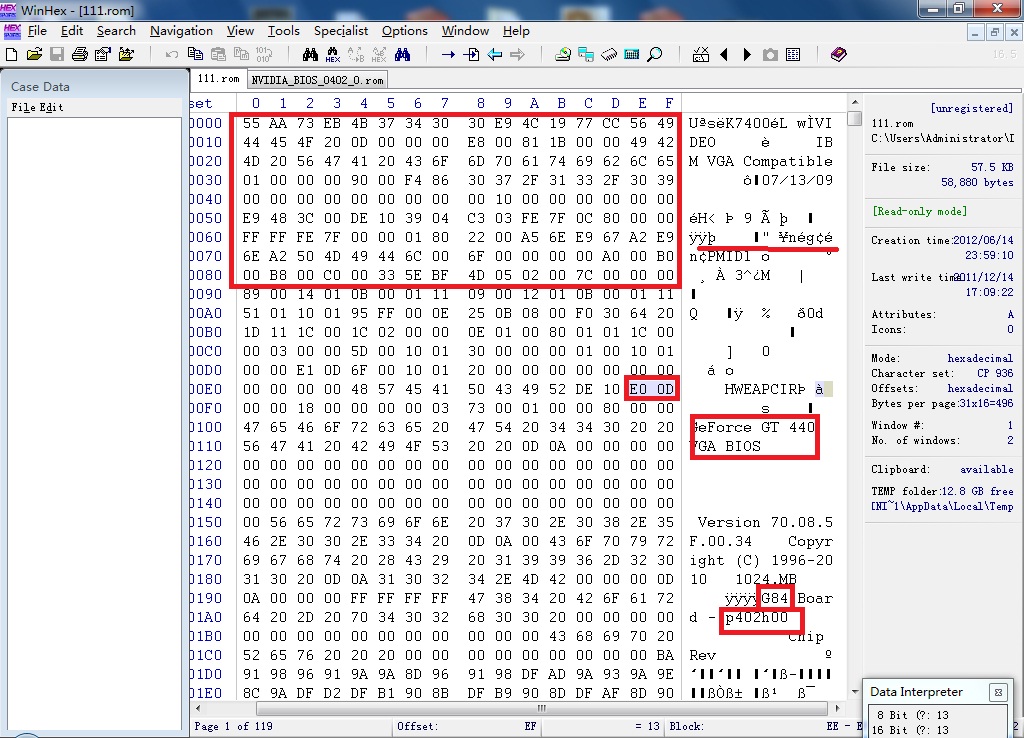1024x738 pixels.
Task: Click the New file icon
Action: click(x=11, y=55)
